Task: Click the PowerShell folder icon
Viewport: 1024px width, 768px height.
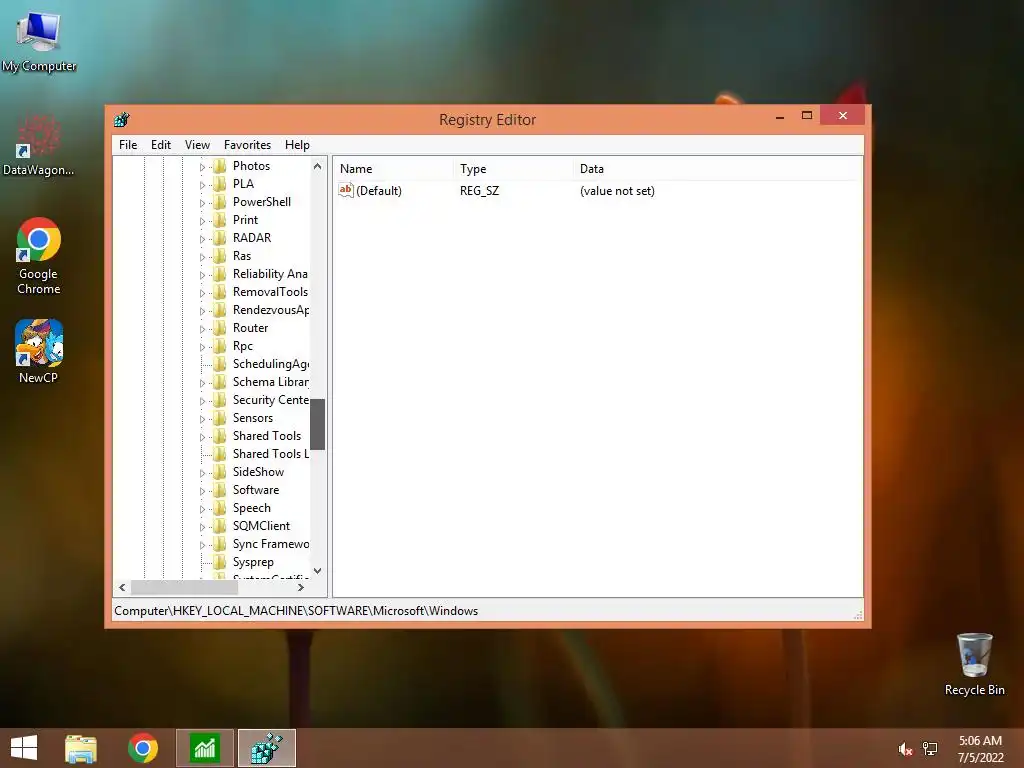Action: (220, 202)
